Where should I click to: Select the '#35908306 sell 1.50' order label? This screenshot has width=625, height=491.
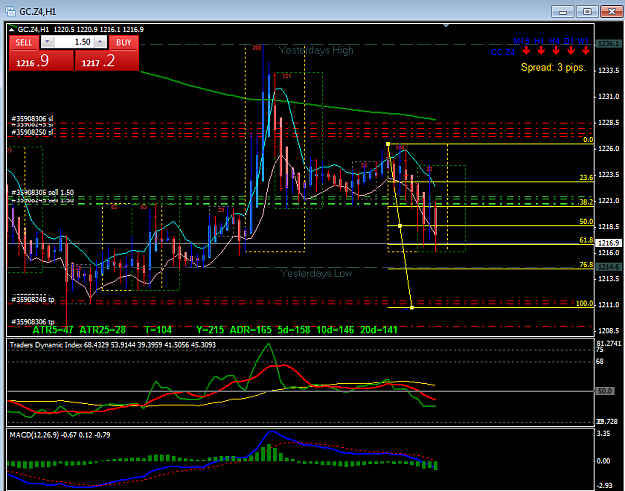pos(43,192)
